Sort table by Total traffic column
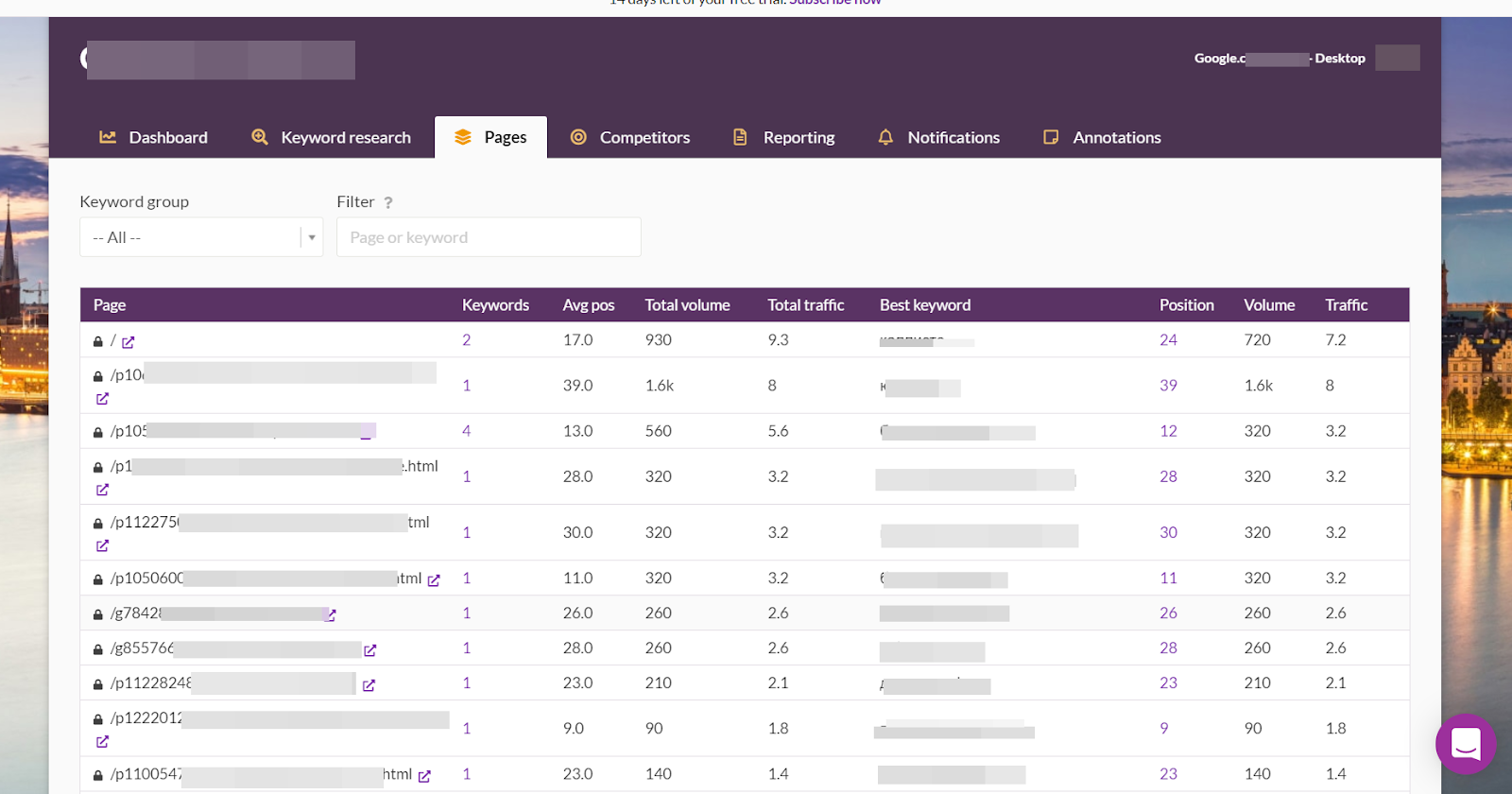The height and width of the screenshot is (794, 1512). pos(805,305)
